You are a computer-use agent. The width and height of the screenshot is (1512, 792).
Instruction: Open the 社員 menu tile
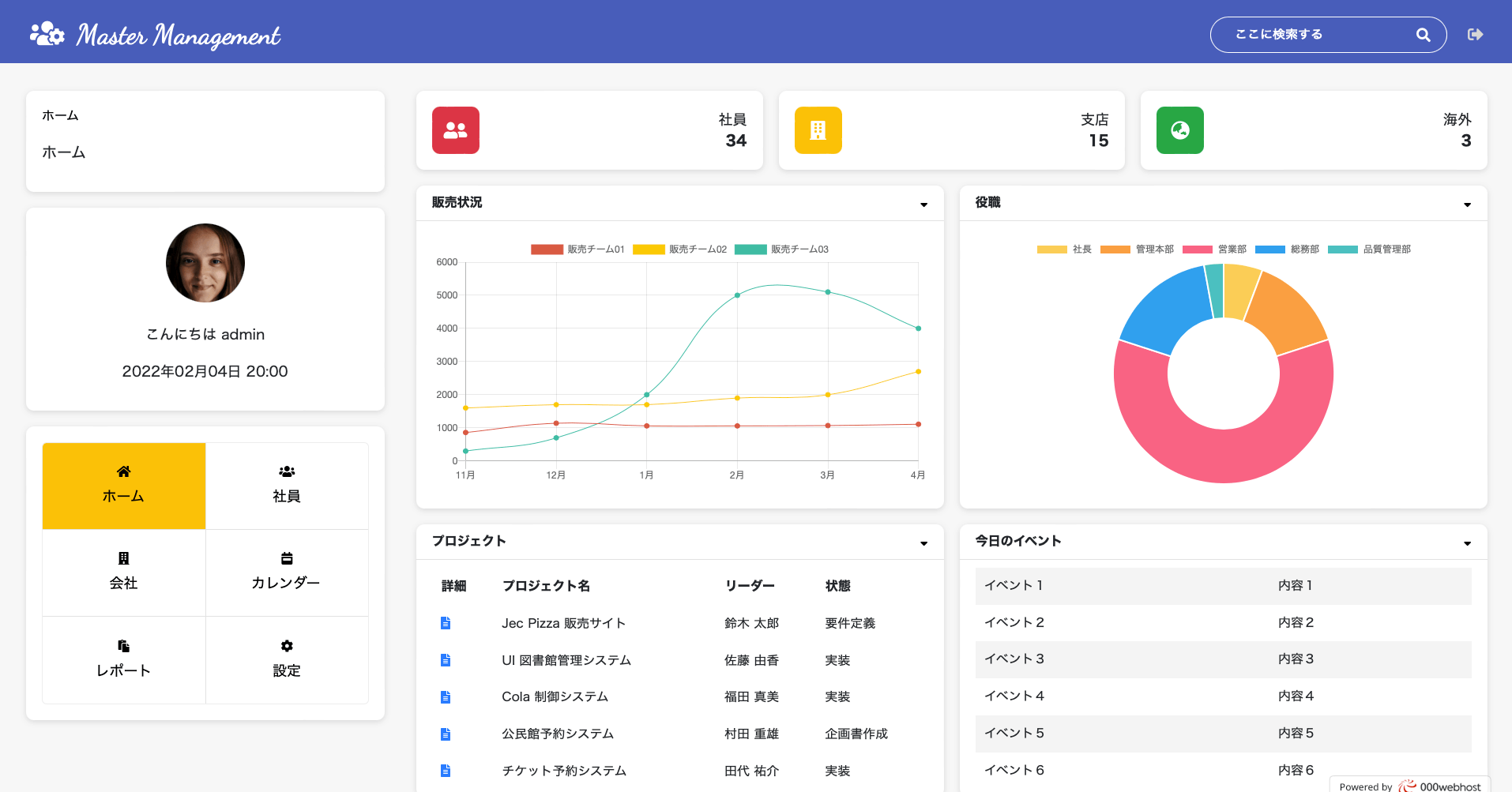tap(287, 486)
